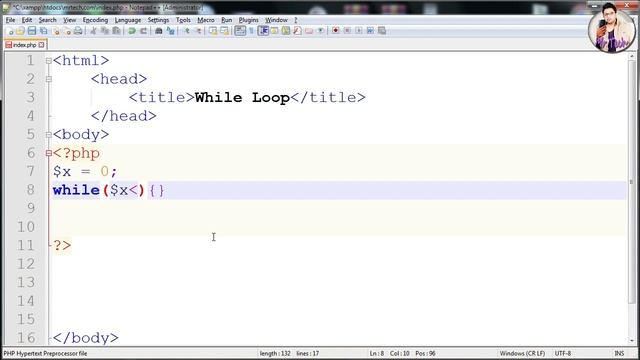This screenshot has height=360, width=640.
Task: Click the Stop Recording macro icon
Action: pos(347,31)
